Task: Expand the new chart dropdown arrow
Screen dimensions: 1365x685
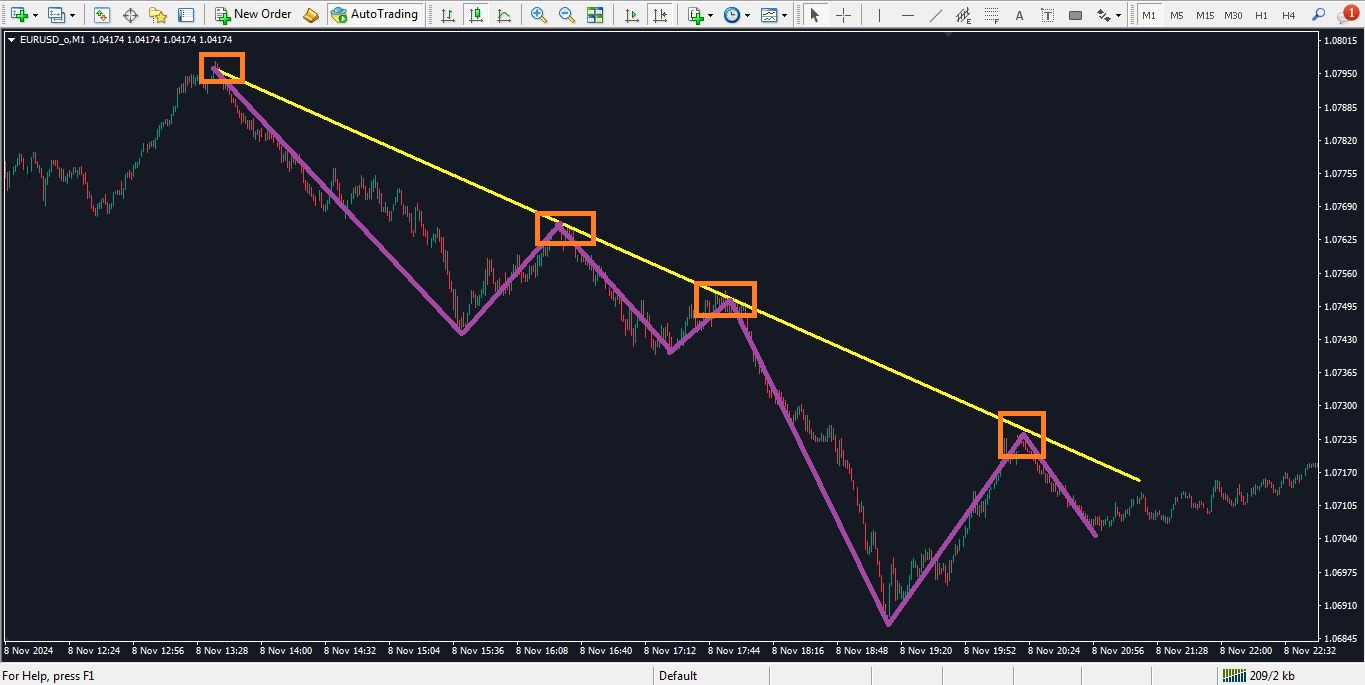Action: point(36,16)
